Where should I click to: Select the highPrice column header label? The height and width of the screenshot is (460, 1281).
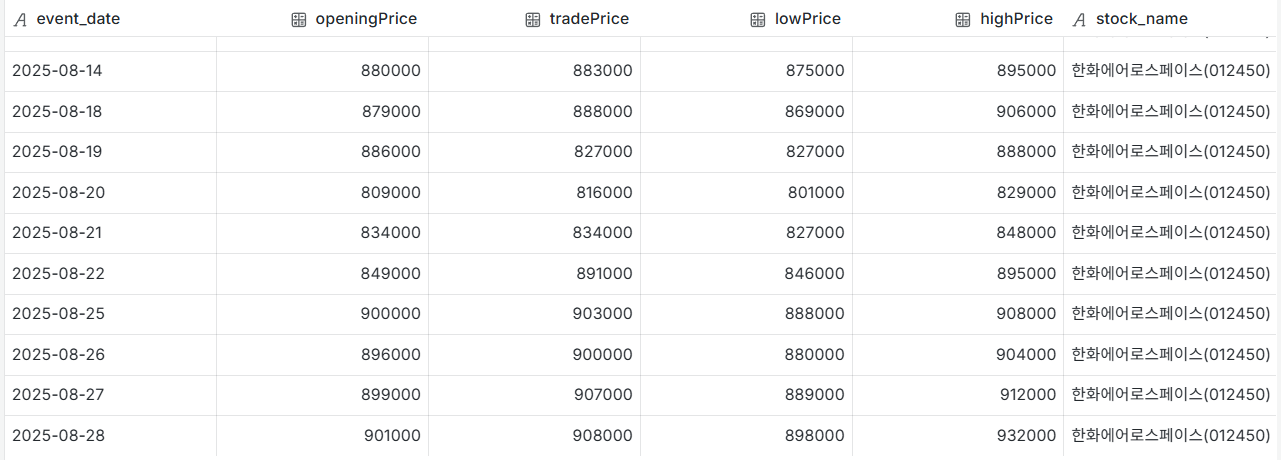(1017, 19)
